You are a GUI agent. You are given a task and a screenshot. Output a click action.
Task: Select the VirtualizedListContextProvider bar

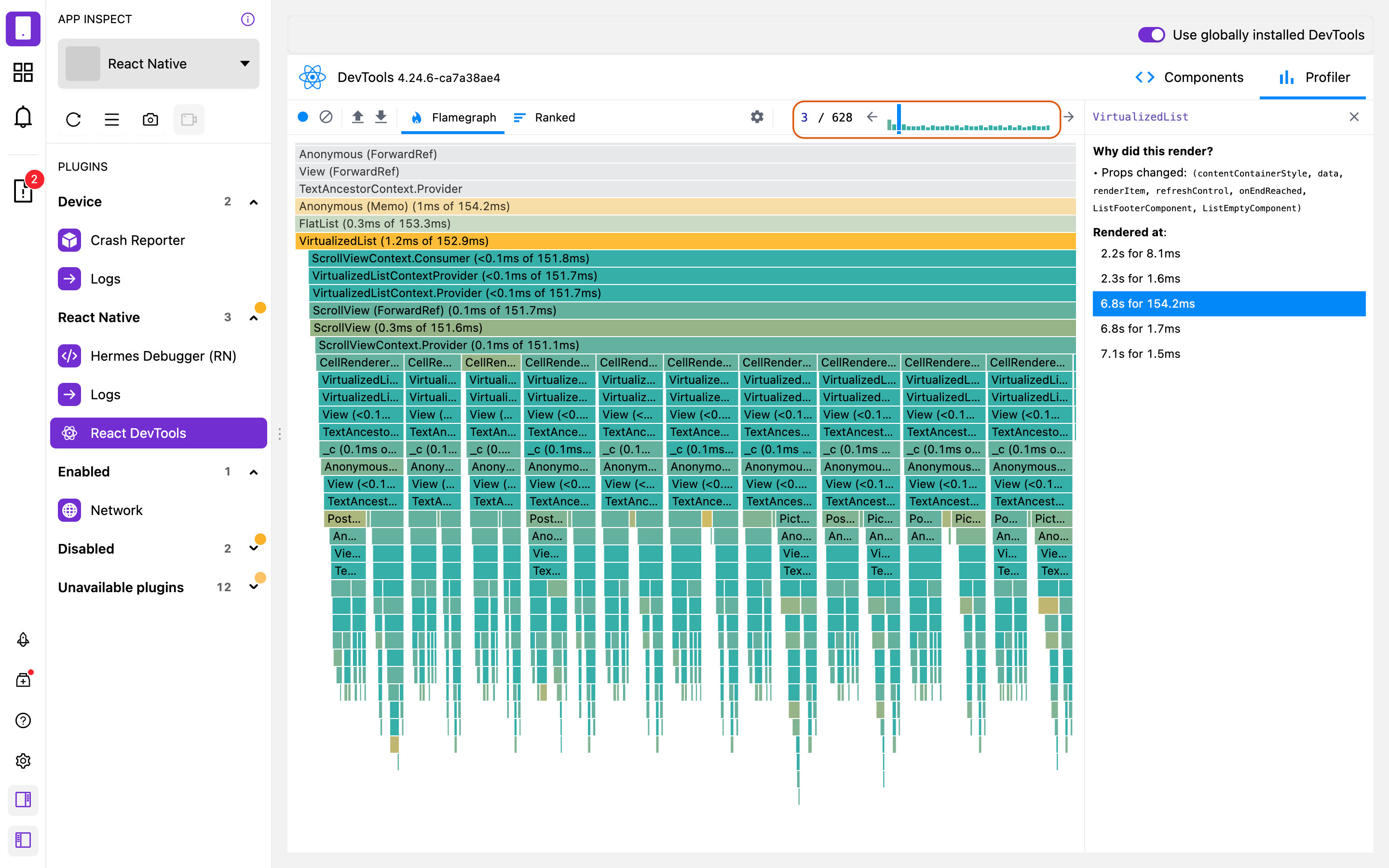coord(692,275)
